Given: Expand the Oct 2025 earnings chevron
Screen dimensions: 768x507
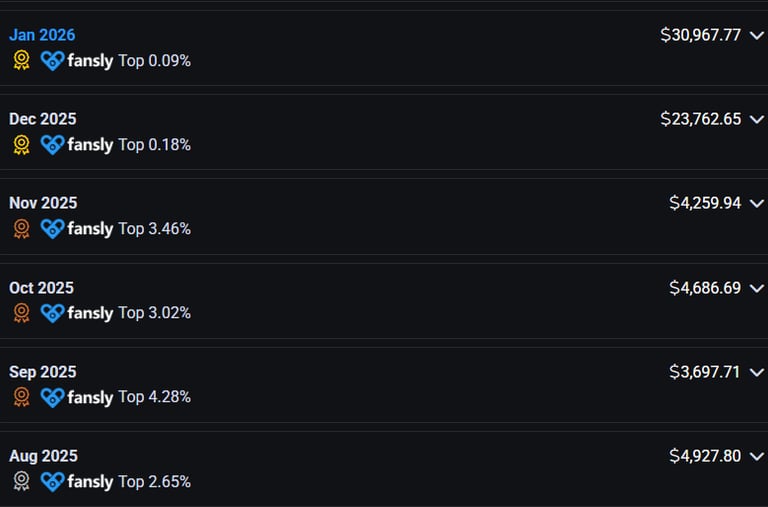Looking at the screenshot, I should [x=756, y=288].
